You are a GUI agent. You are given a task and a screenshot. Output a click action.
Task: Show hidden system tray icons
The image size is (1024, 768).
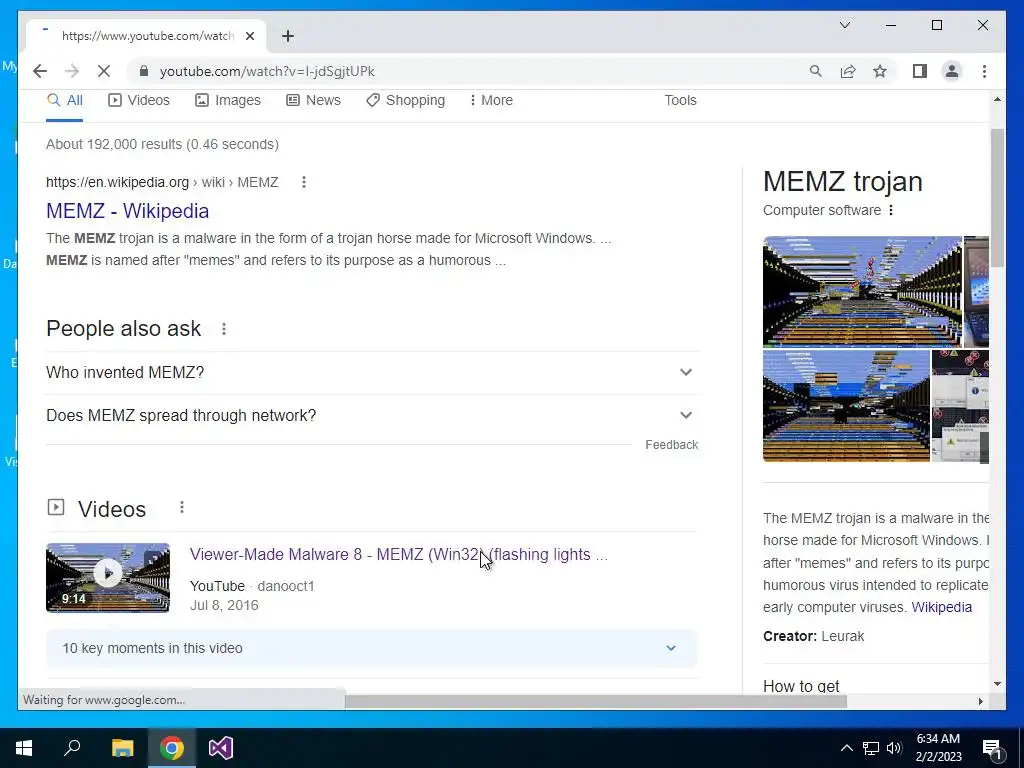pos(846,748)
